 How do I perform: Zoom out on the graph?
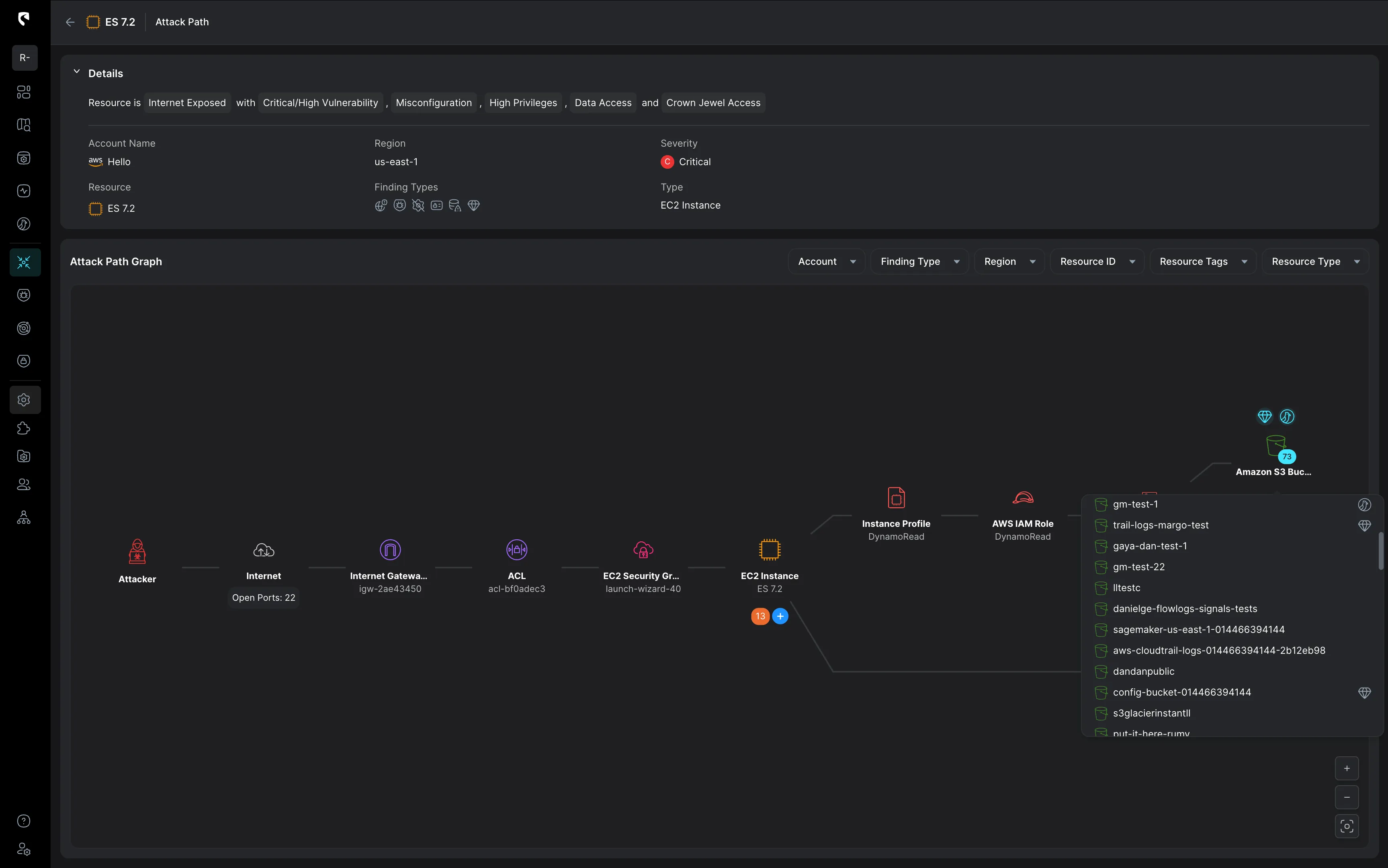1347,797
